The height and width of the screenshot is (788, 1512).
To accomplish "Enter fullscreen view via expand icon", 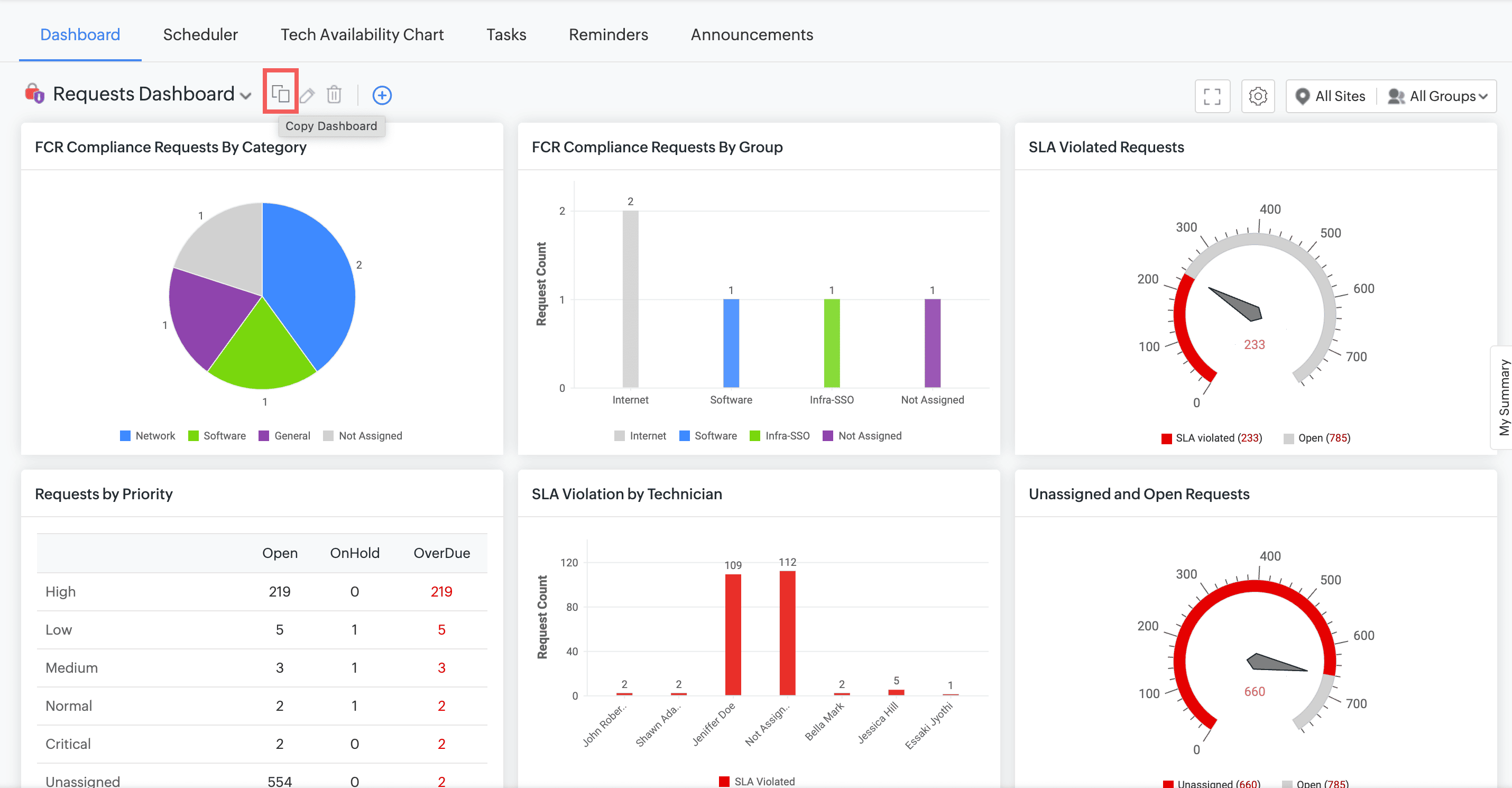I will coord(1212,96).
